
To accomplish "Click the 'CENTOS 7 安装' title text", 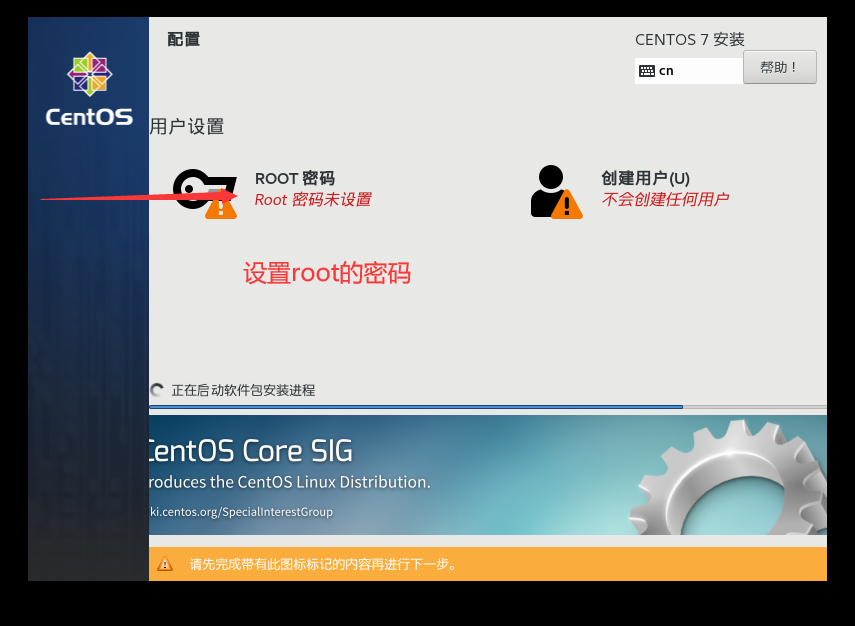I will pyautogui.click(x=690, y=40).
